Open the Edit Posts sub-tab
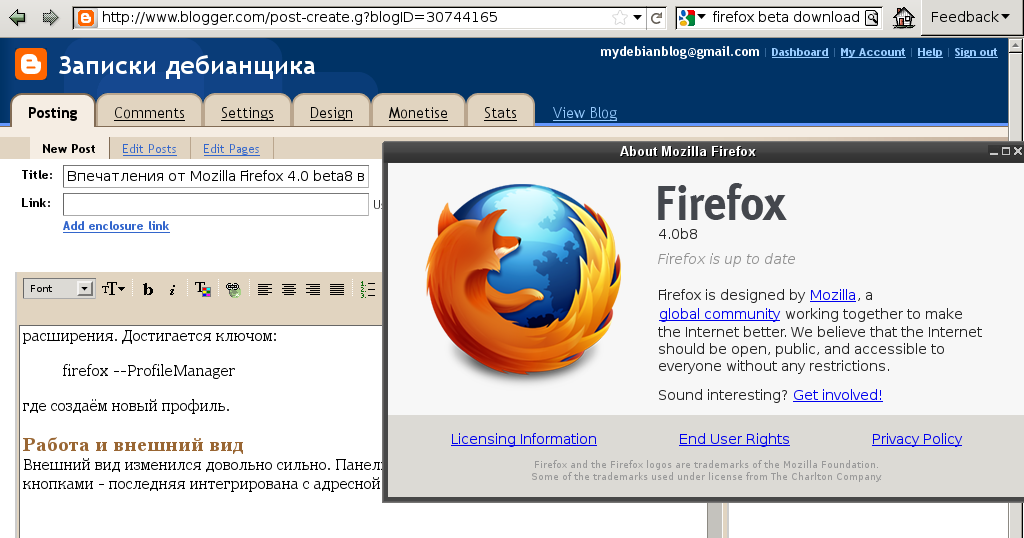1024x538 pixels. (149, 149)
